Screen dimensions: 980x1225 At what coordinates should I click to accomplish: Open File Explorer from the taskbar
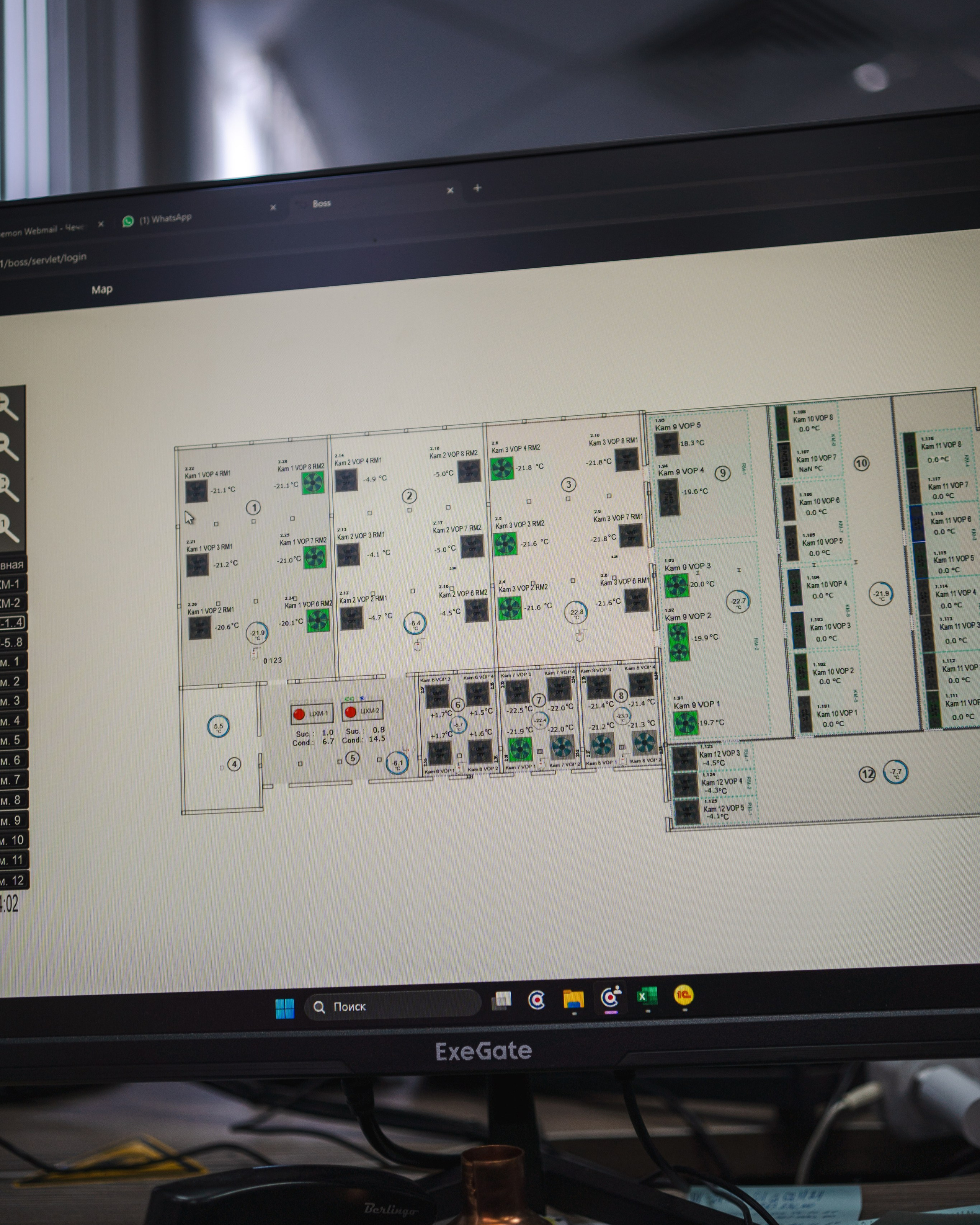[574, 999]
